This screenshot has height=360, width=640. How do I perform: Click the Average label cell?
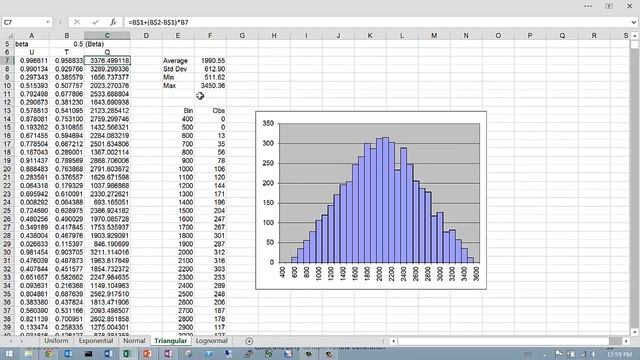coord(178,60)
